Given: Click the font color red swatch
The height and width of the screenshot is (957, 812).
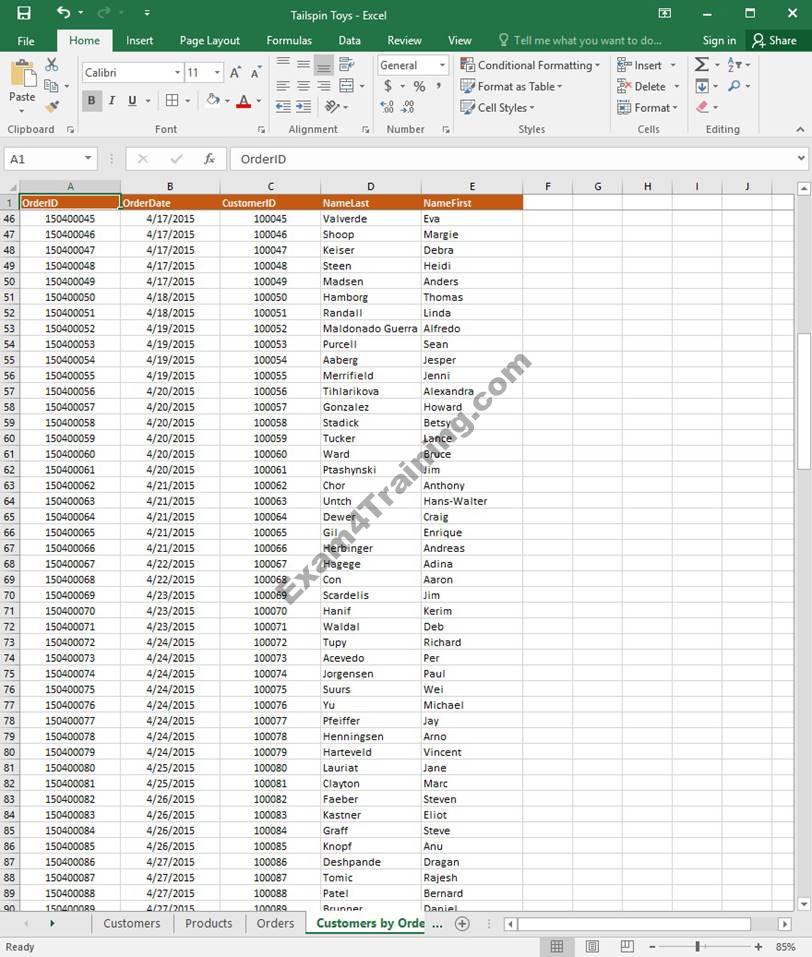Looking at the screenshot, I should [243, 101].
